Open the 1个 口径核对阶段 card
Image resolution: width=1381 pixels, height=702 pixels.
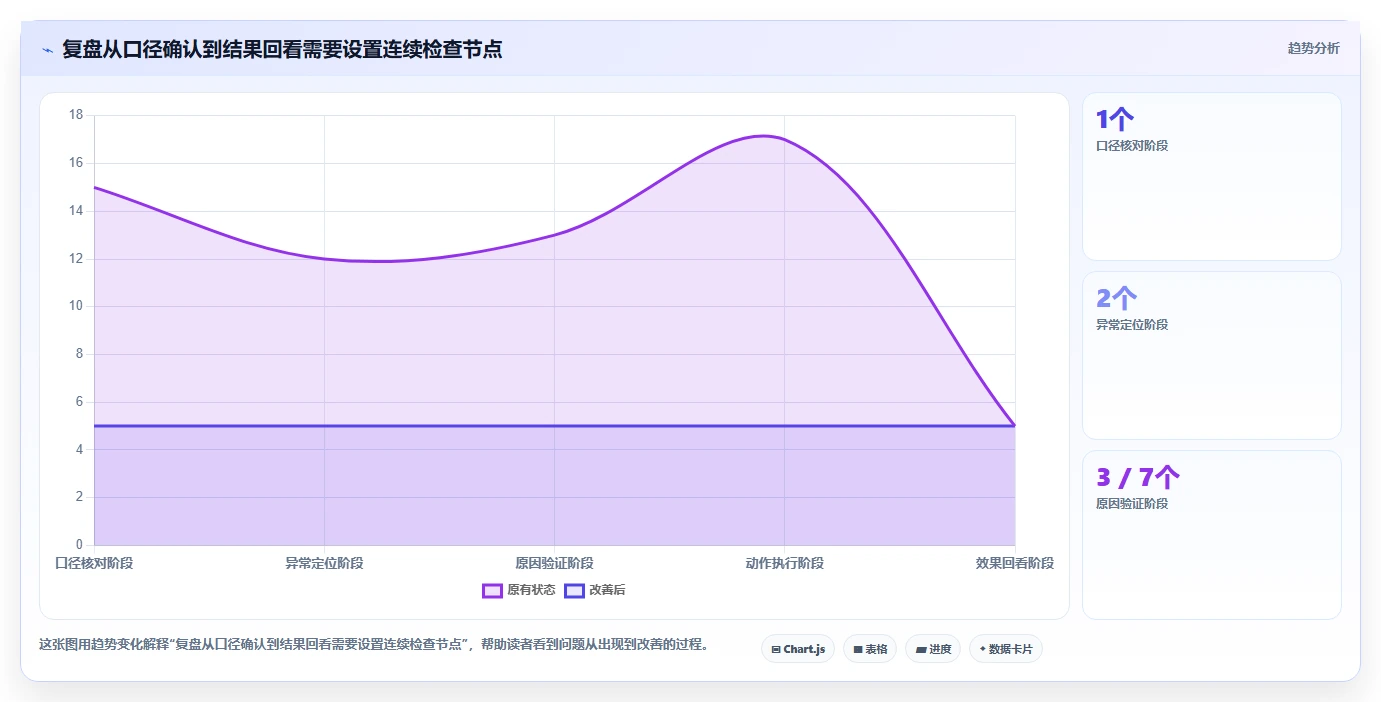pyautogui.click(x=1212, y=176)
